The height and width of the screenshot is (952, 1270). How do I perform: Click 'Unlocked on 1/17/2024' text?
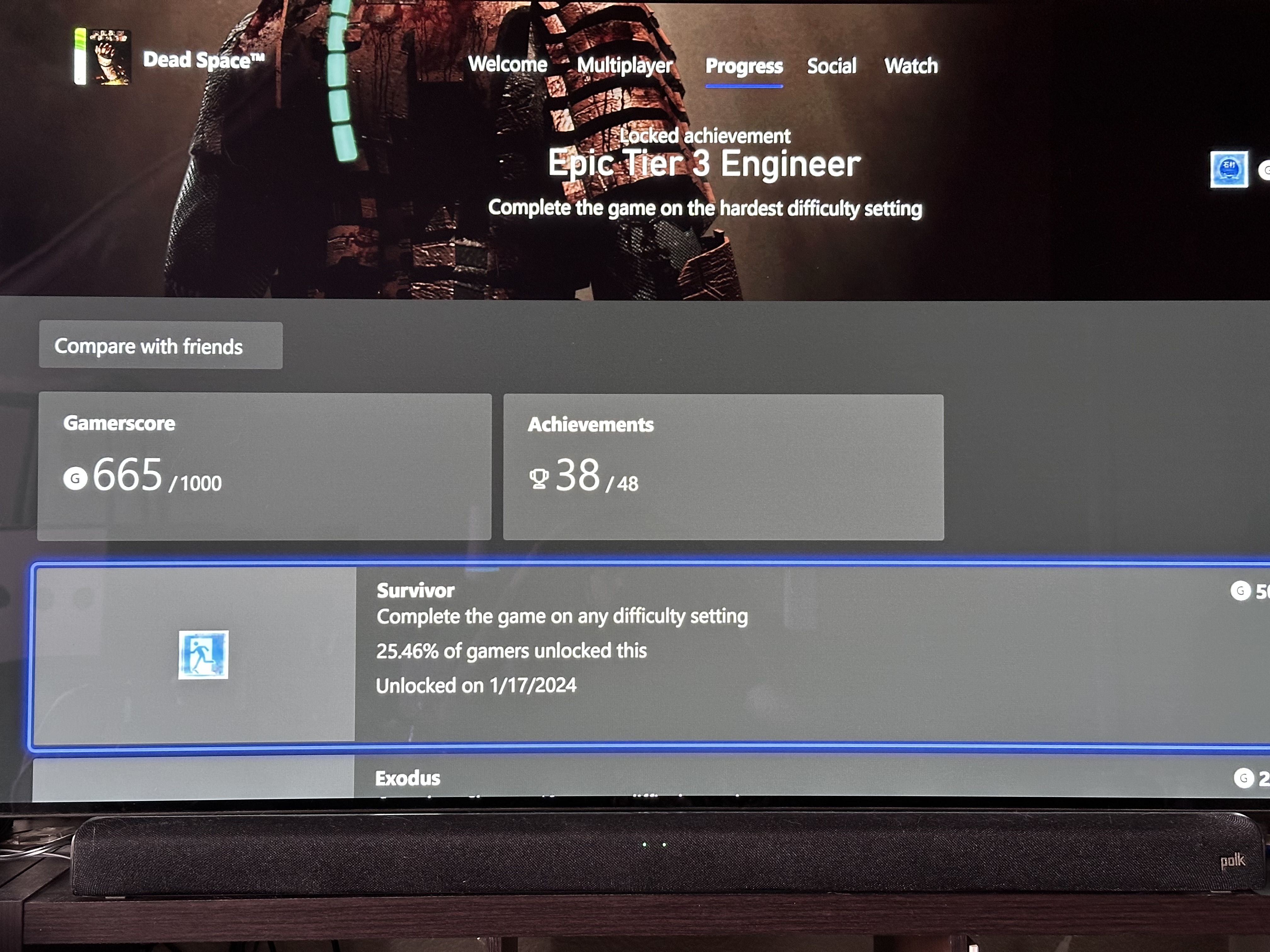(477, 685)
